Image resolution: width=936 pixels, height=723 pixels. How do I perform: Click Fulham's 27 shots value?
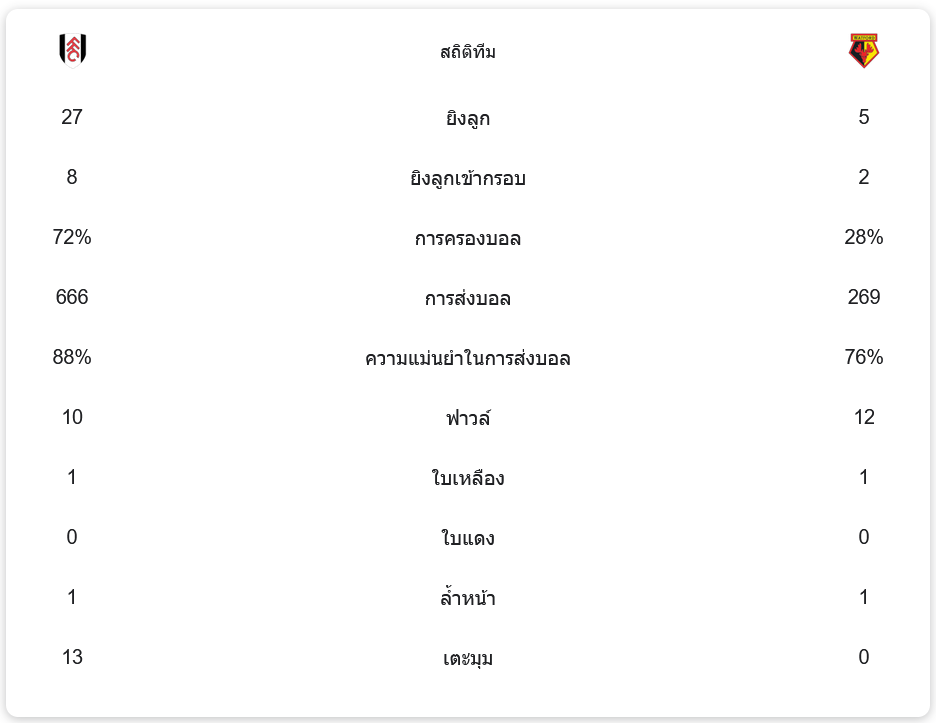72,117
